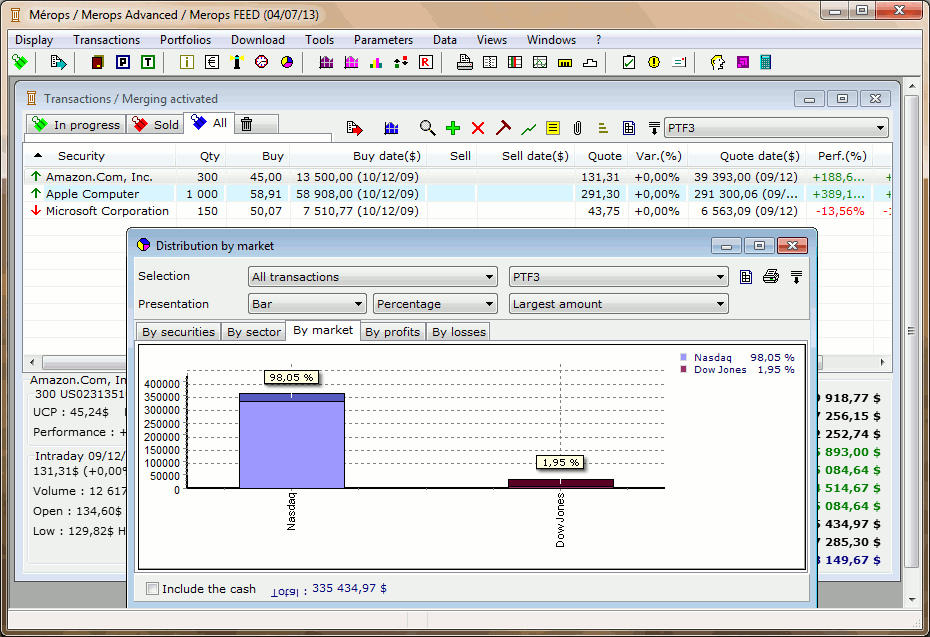Click the green line chart icon
Screen dimensions: 930x637
click(x=528, y=128)
